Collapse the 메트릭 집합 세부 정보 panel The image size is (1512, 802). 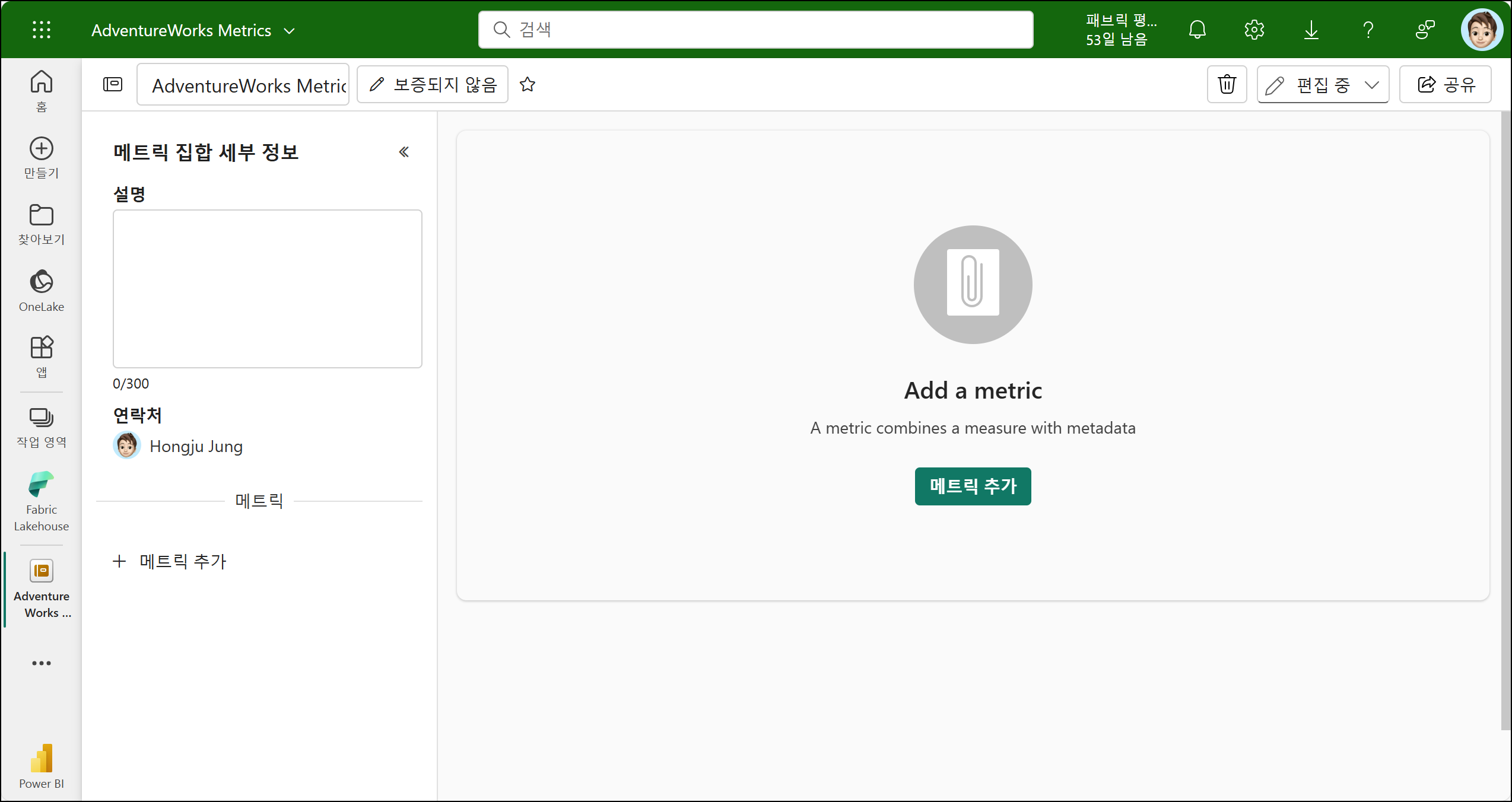(x=404, y=152)
